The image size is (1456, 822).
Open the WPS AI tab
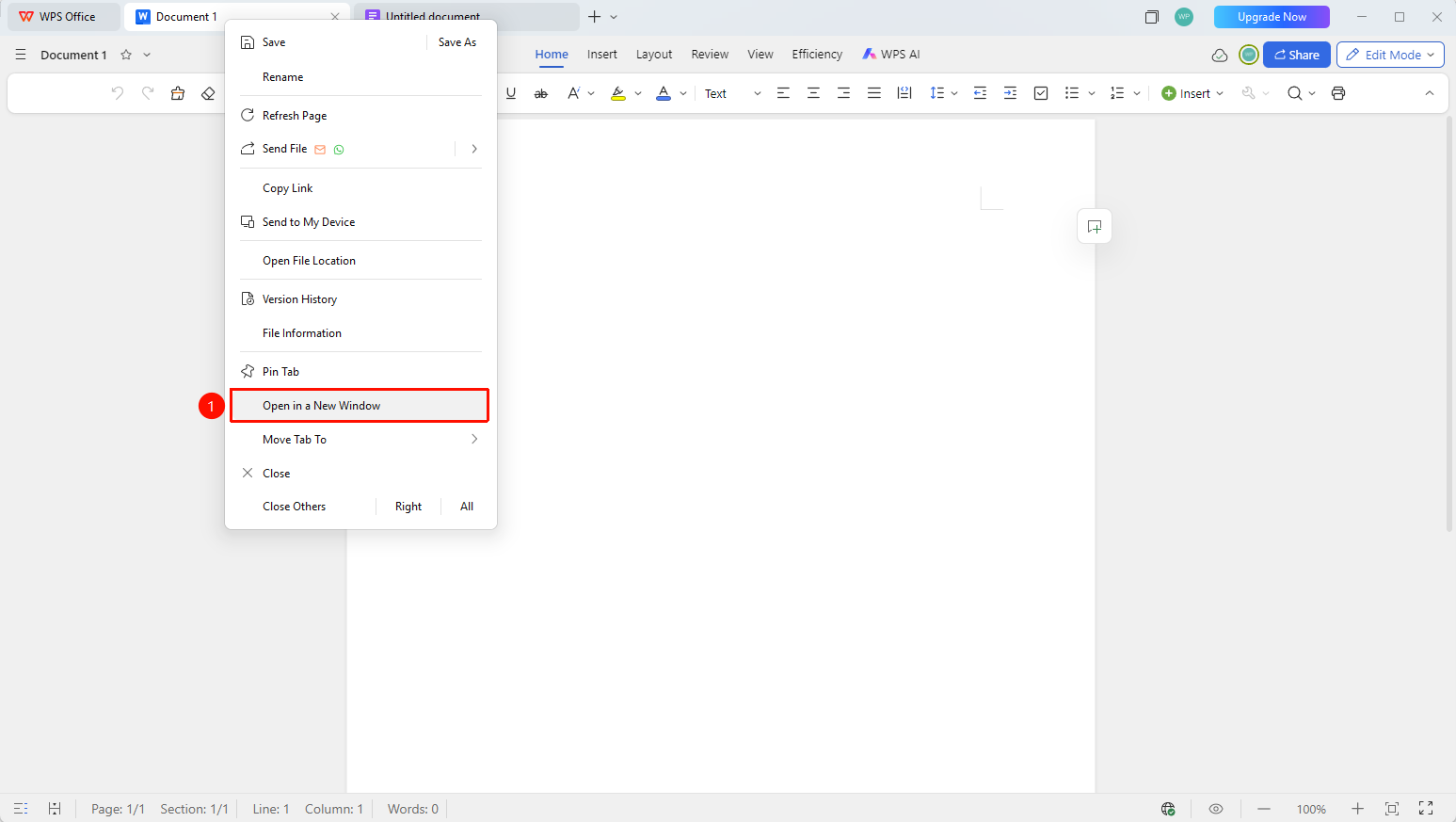[891, 55]
